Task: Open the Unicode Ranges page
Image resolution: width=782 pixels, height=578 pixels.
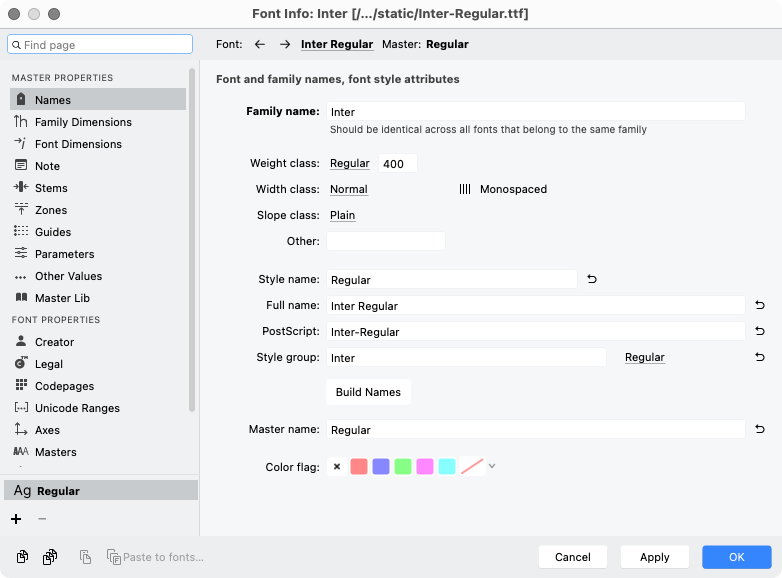Action: point(98,407)
